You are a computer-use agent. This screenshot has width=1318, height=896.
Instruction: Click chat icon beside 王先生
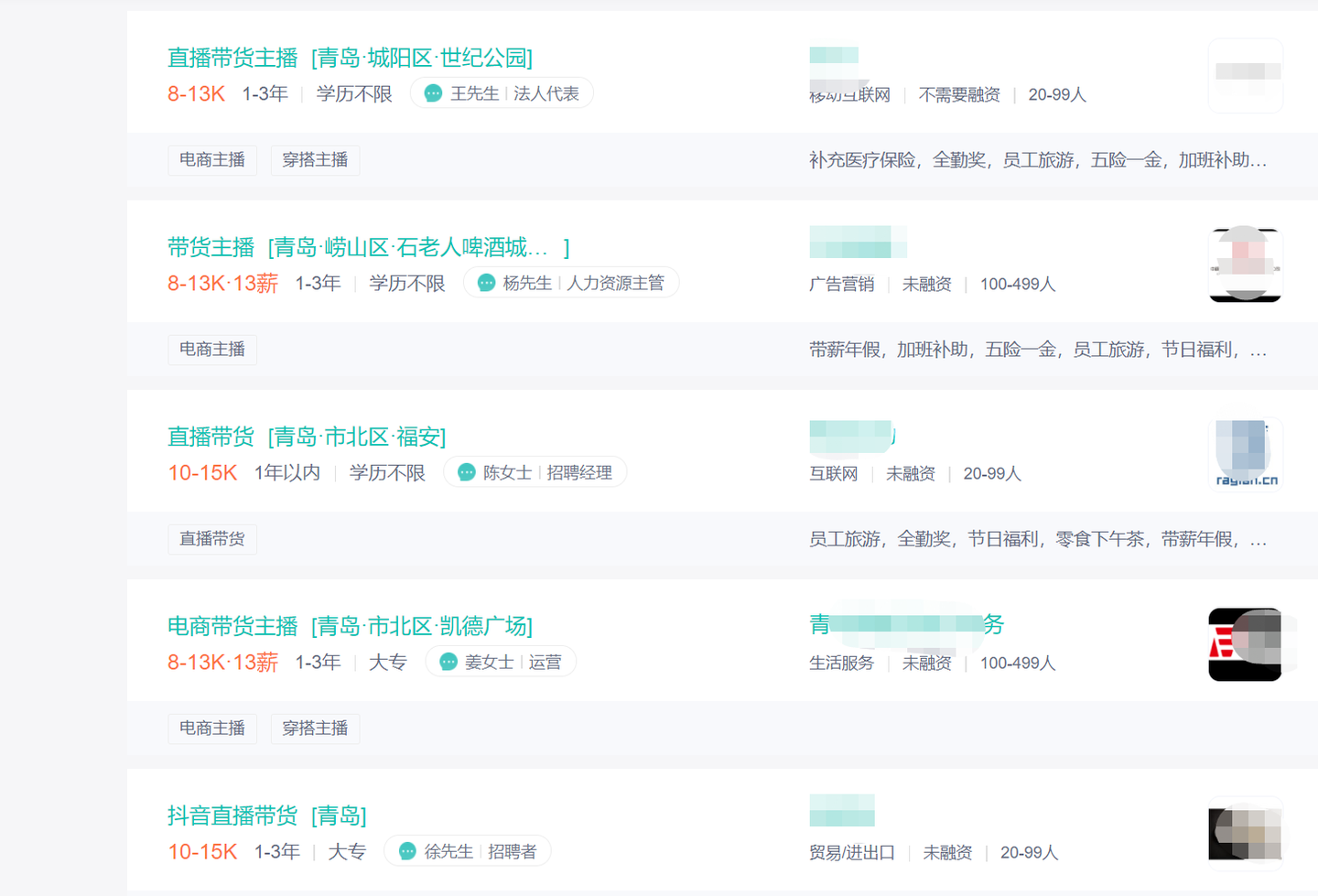[434, 93]
